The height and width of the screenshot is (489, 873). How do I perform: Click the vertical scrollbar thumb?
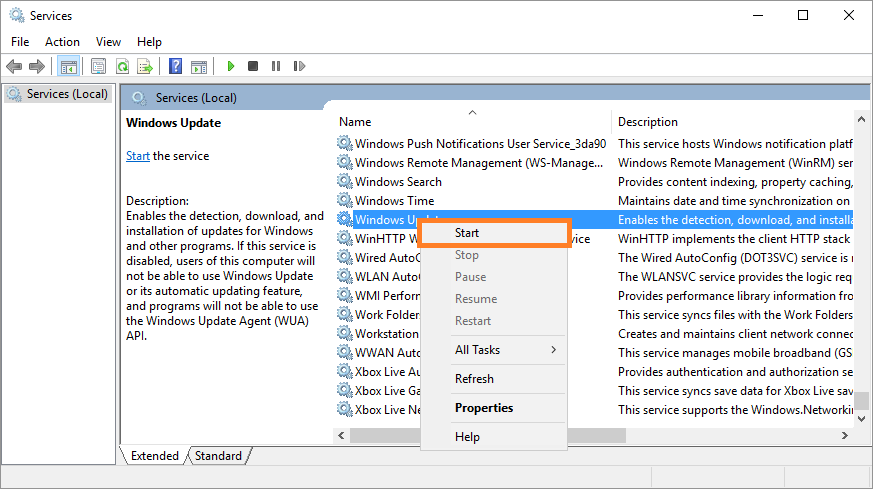tap(861, 400)
